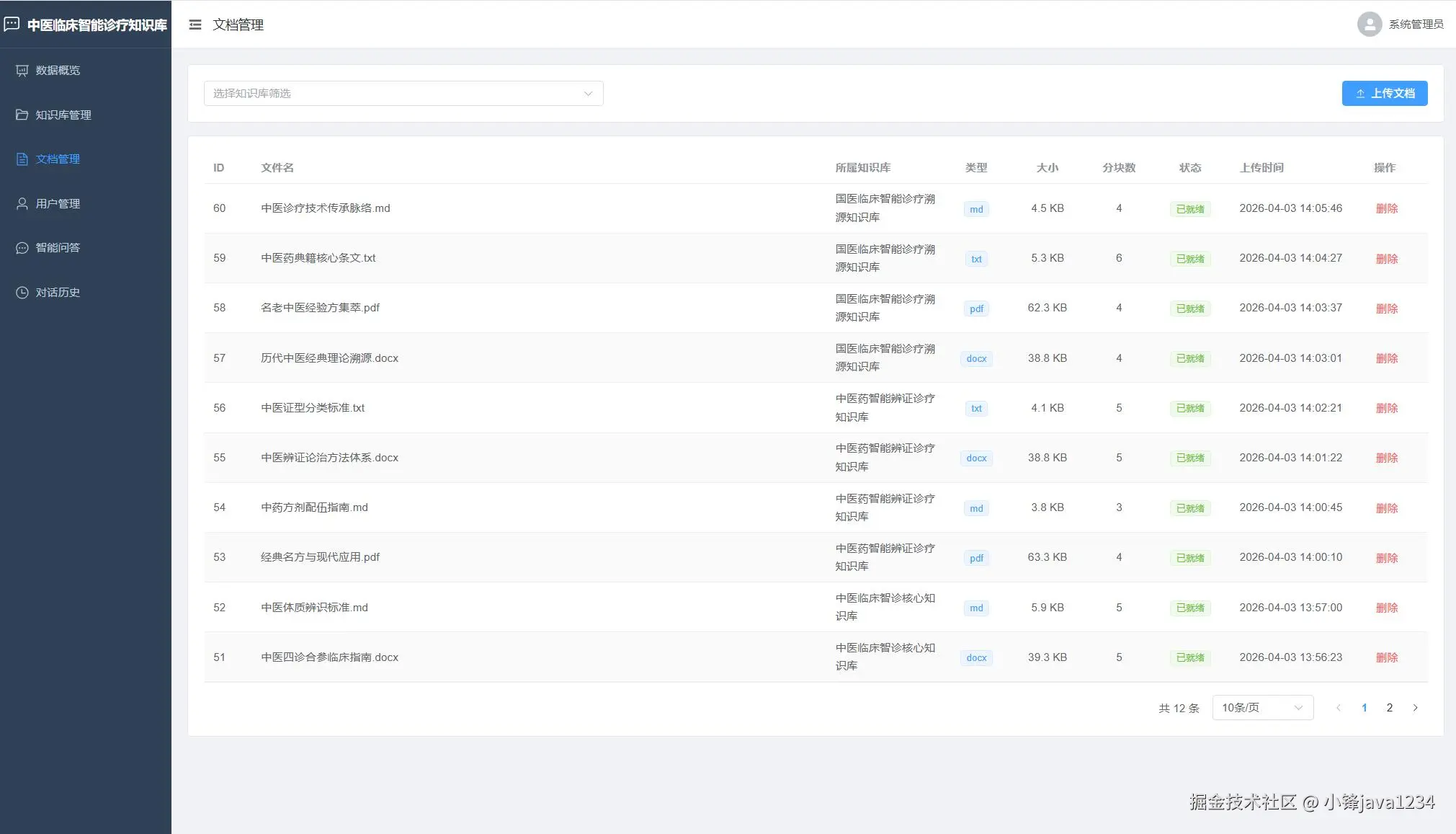Expand the 10条/页 page size selector

1262,708
